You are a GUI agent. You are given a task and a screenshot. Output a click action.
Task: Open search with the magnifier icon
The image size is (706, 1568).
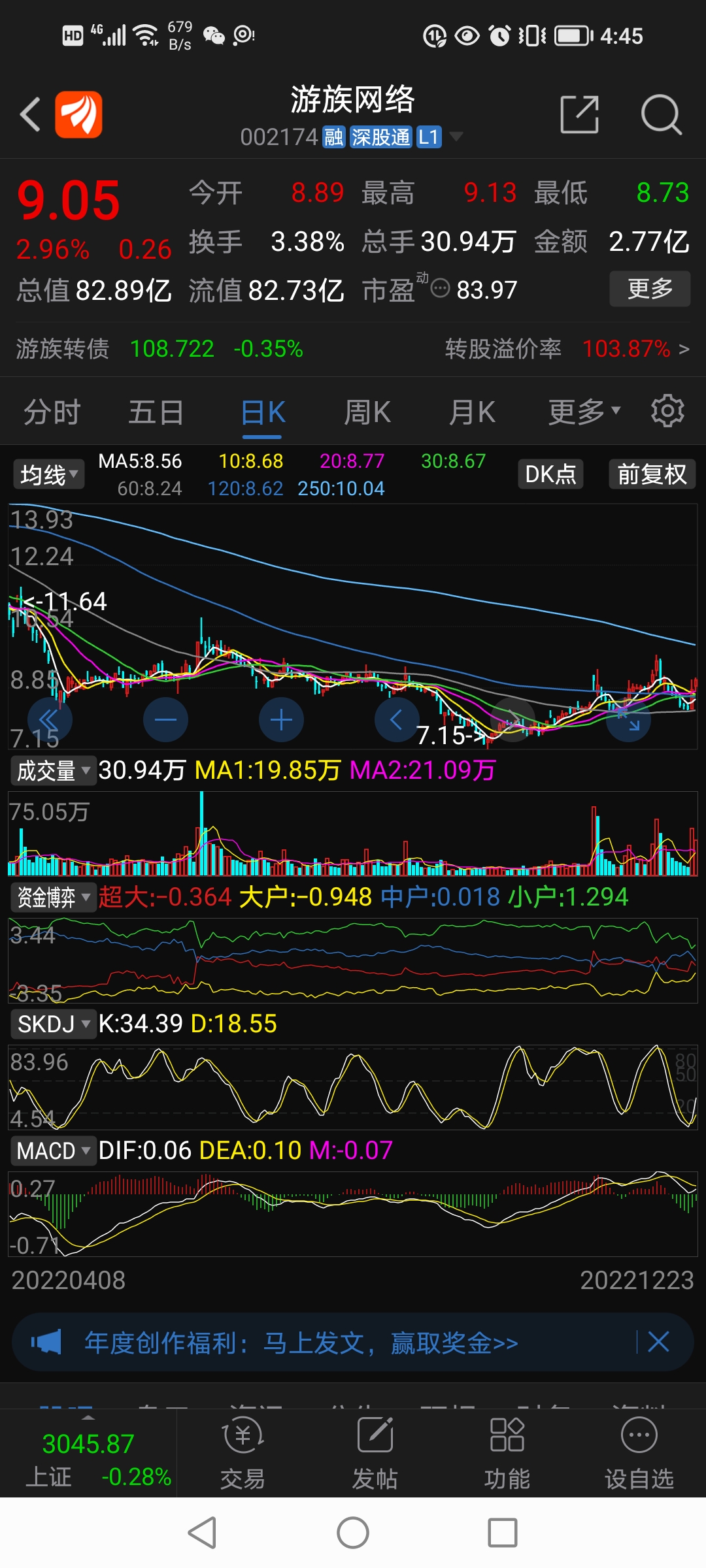tap(662, 114)
